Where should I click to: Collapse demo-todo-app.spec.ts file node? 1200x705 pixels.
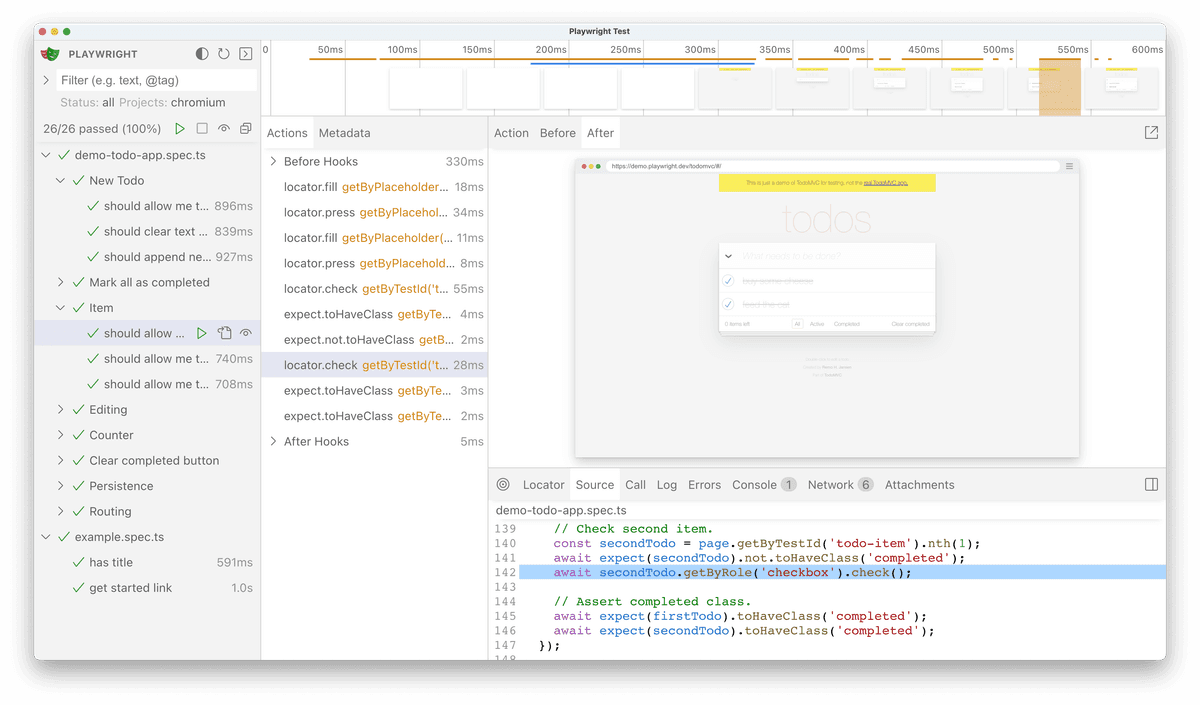click(x=46, y=155)
